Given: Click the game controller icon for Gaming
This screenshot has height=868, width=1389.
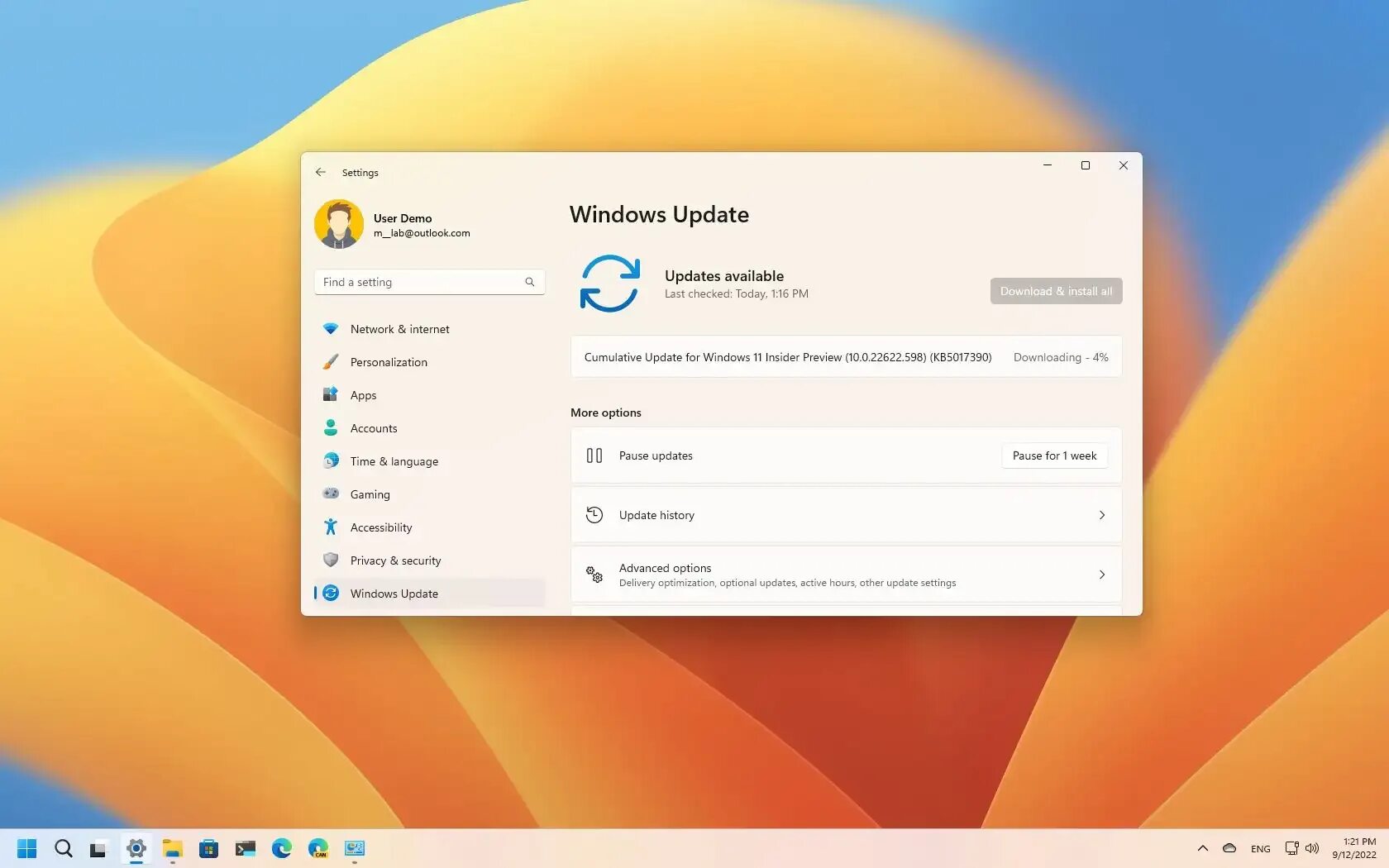Looking at the screenshot, I should click(x=331, y=494).
